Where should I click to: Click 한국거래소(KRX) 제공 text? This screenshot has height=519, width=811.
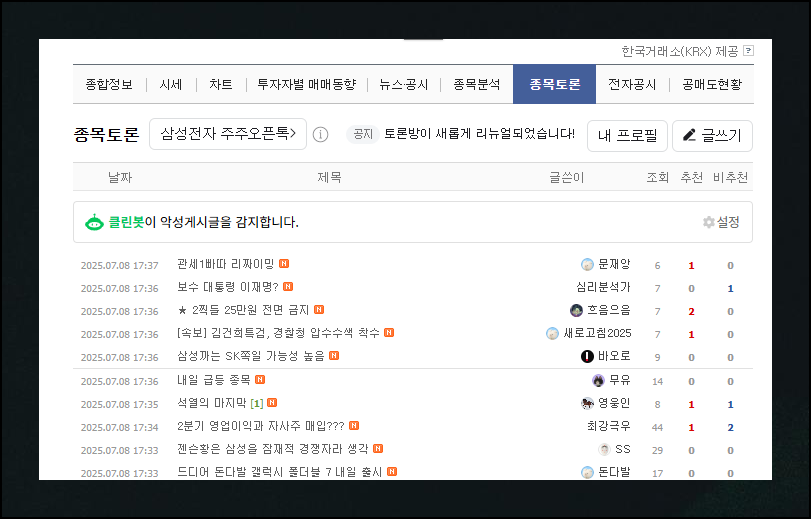pos(680,51)
